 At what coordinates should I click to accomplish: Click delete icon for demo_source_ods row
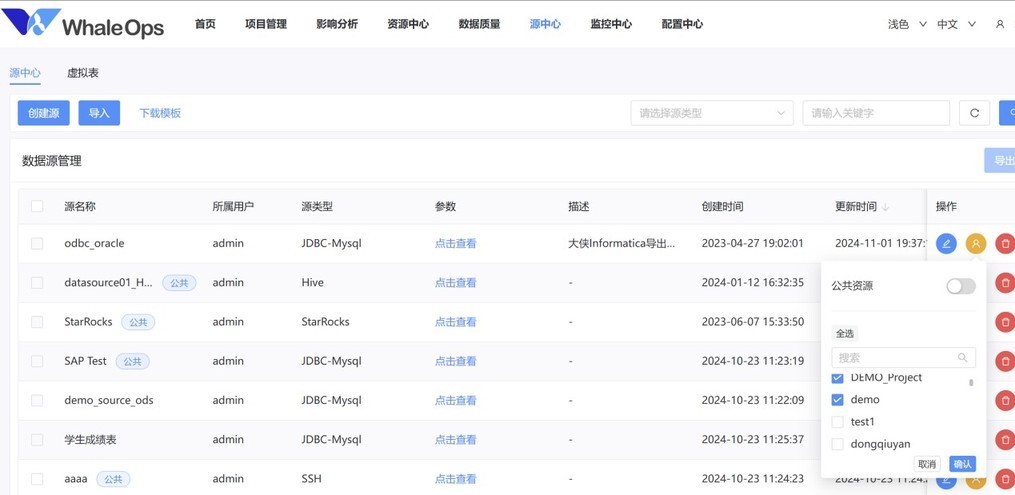1005,400
